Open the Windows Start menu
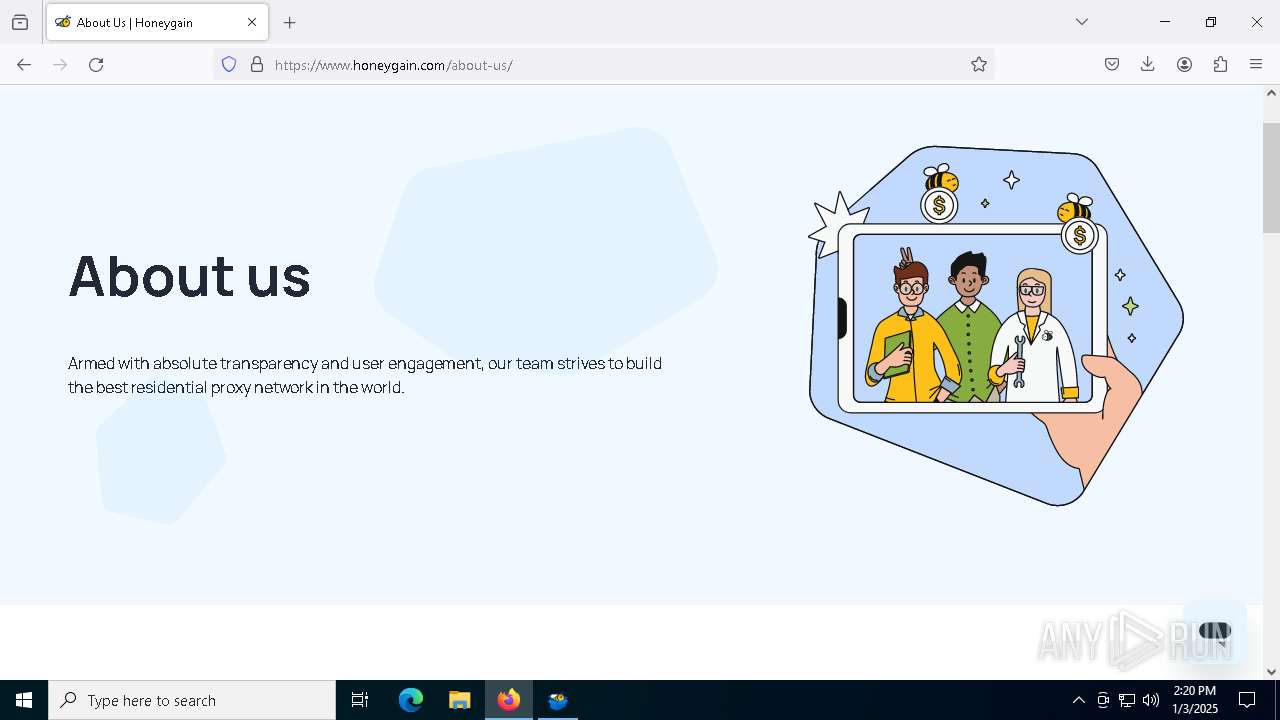The image size is (1280, 720). point(24,700)
